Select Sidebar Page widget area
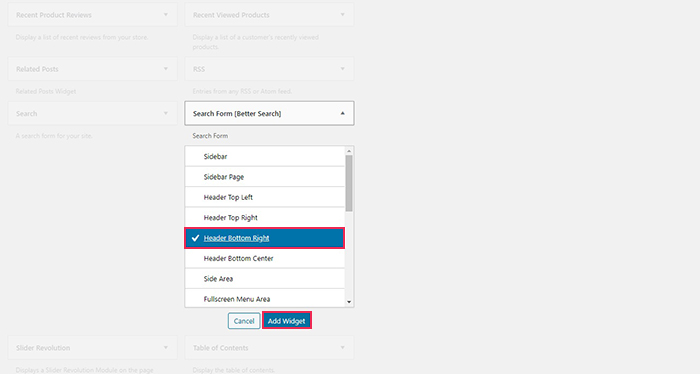Screen dimensions: 700x374 [x=265, y=177]
